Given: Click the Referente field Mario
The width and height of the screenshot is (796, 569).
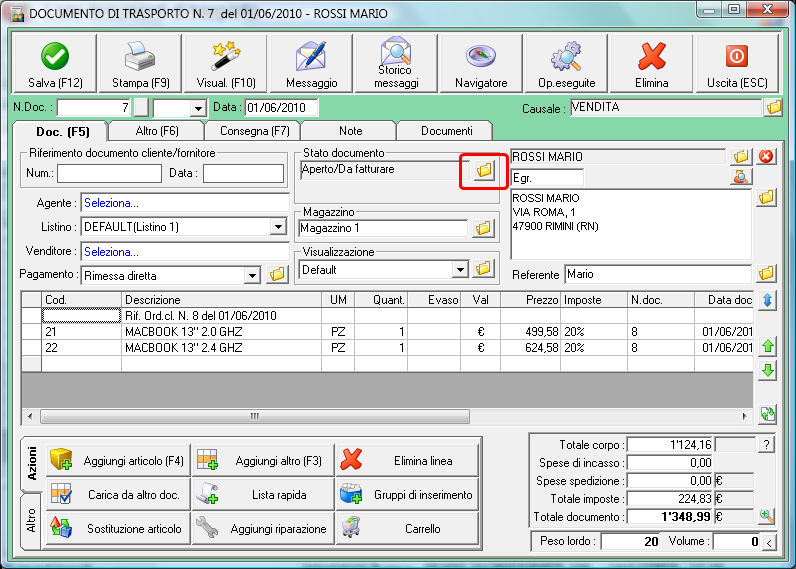Looking at the screenshot, I should pyautogui.click(x=658, y=274).
